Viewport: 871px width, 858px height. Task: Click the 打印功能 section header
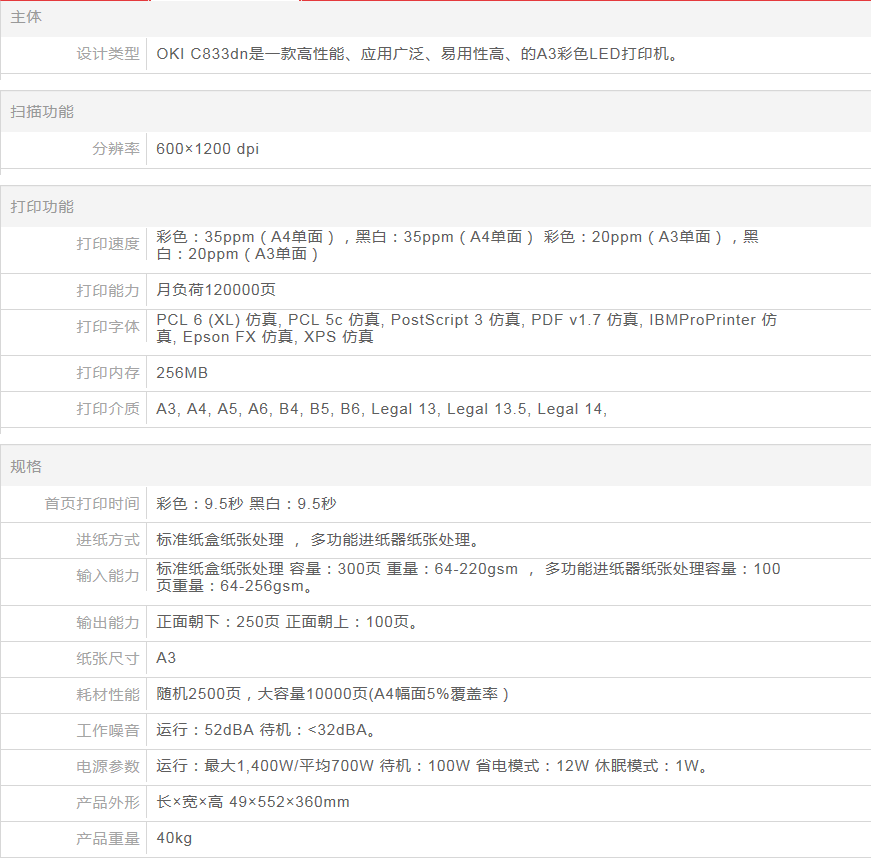(x=42, y=207)
